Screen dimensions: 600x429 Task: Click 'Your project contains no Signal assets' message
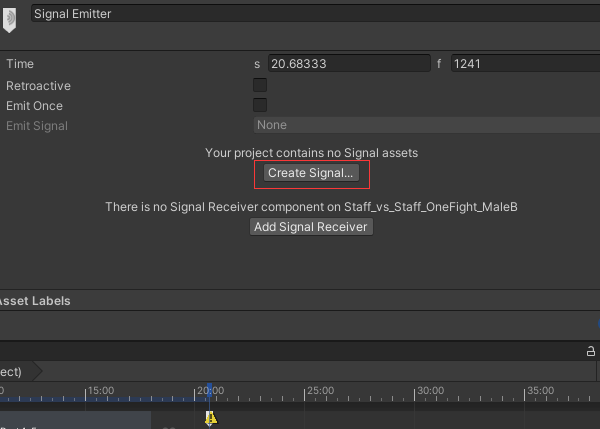311,153
